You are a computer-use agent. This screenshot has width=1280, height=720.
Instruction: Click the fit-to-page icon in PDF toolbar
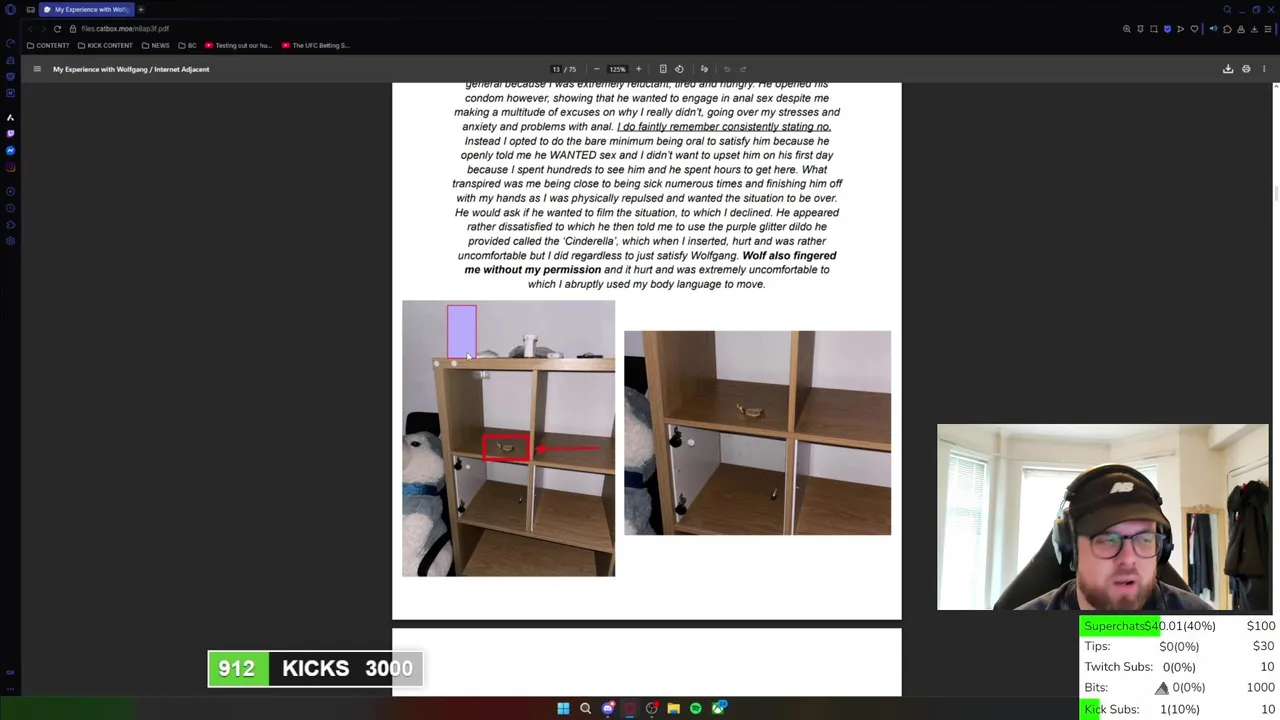click(x=662, y=69)
